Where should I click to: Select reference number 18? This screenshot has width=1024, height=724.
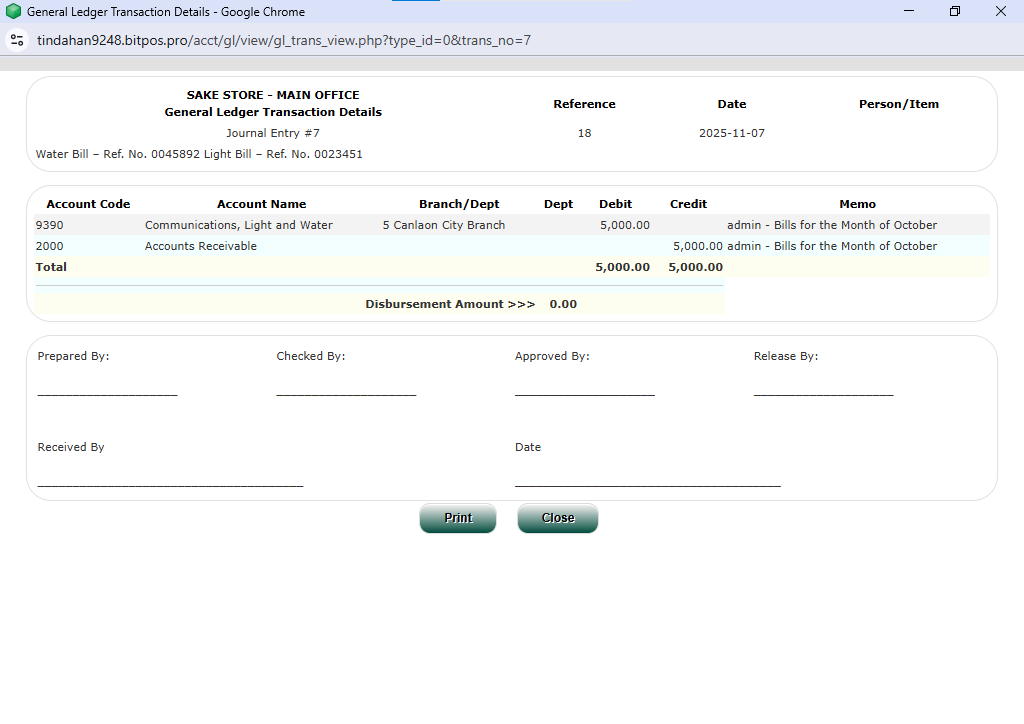[x=584, y=133]
